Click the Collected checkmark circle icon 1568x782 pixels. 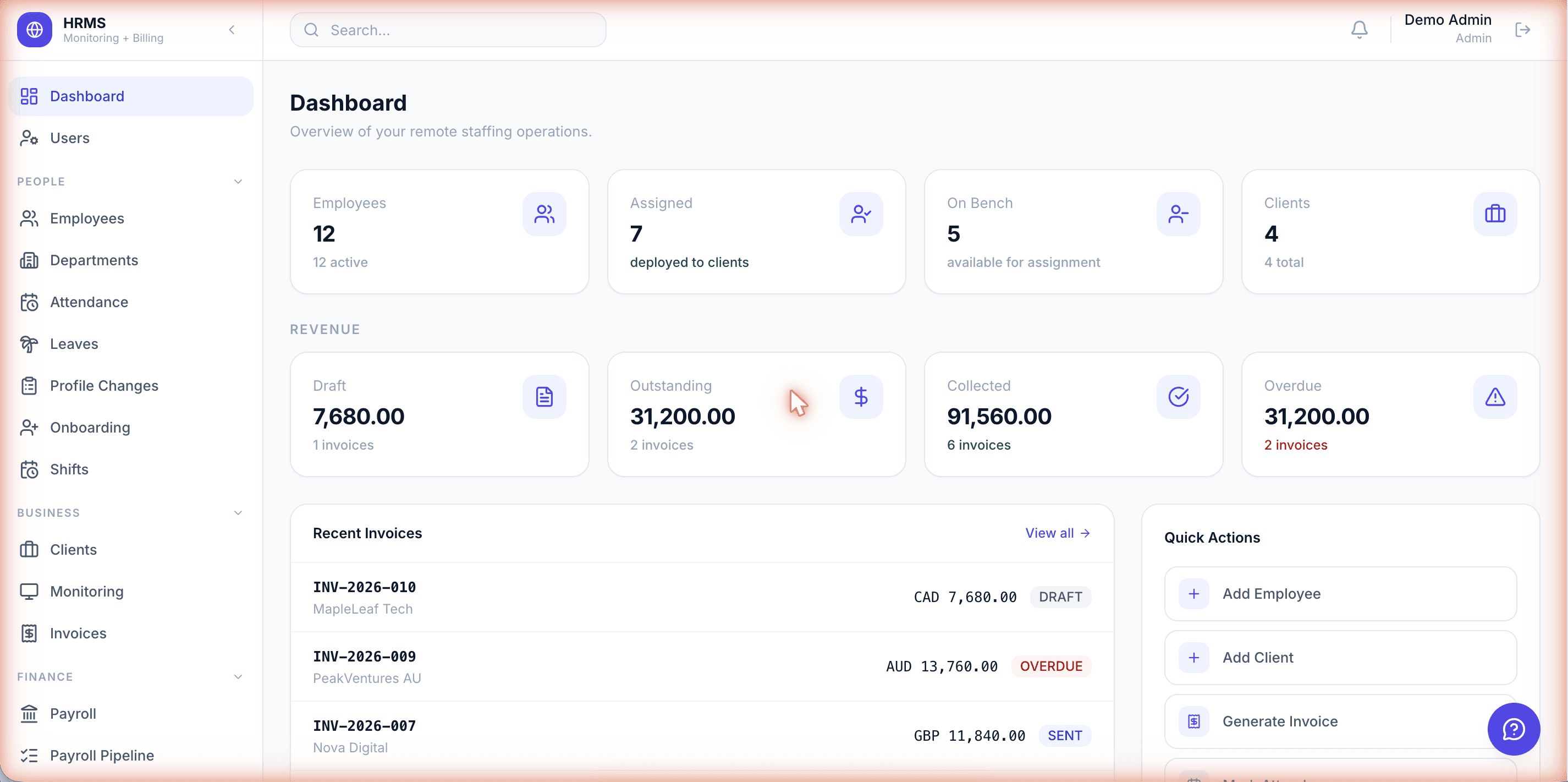click(1179, 396)
